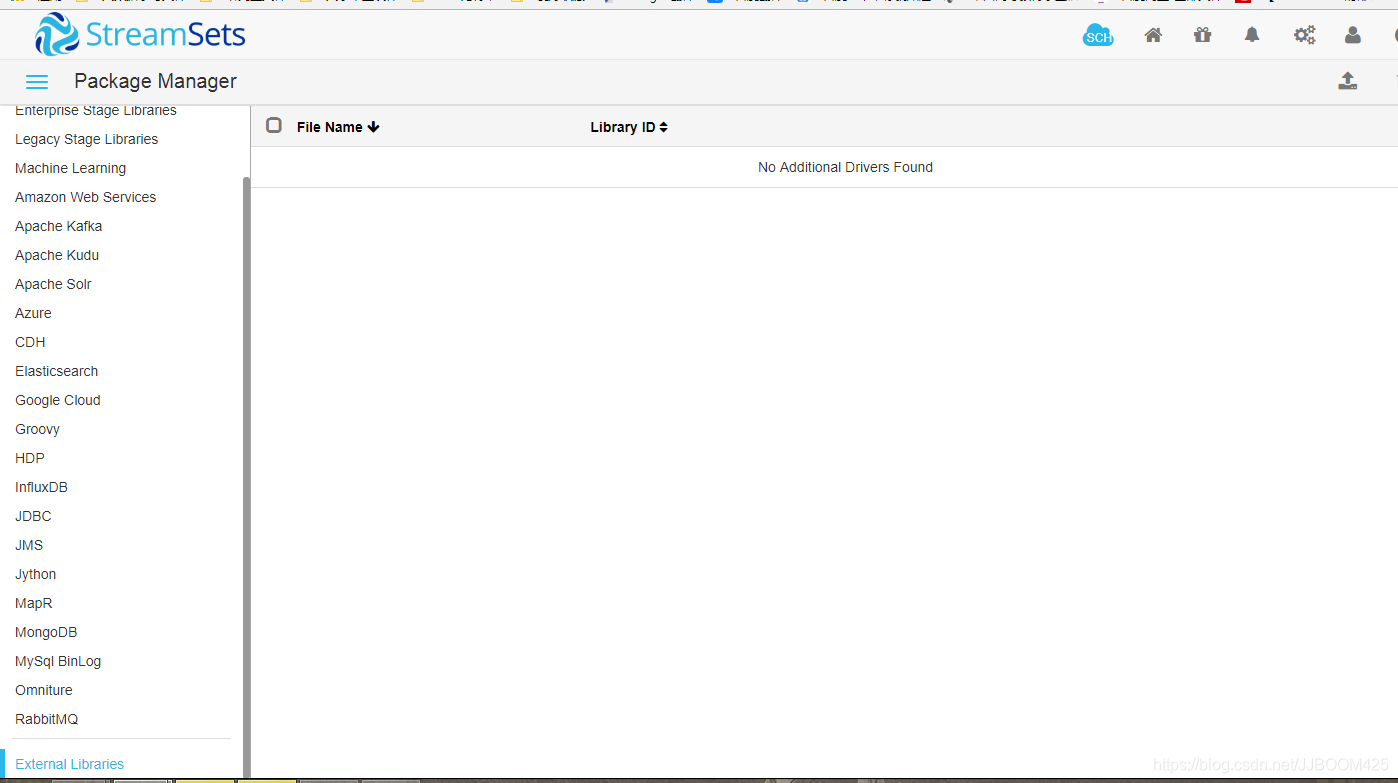Choose InfluxDB library category

(x=41, y=487)
